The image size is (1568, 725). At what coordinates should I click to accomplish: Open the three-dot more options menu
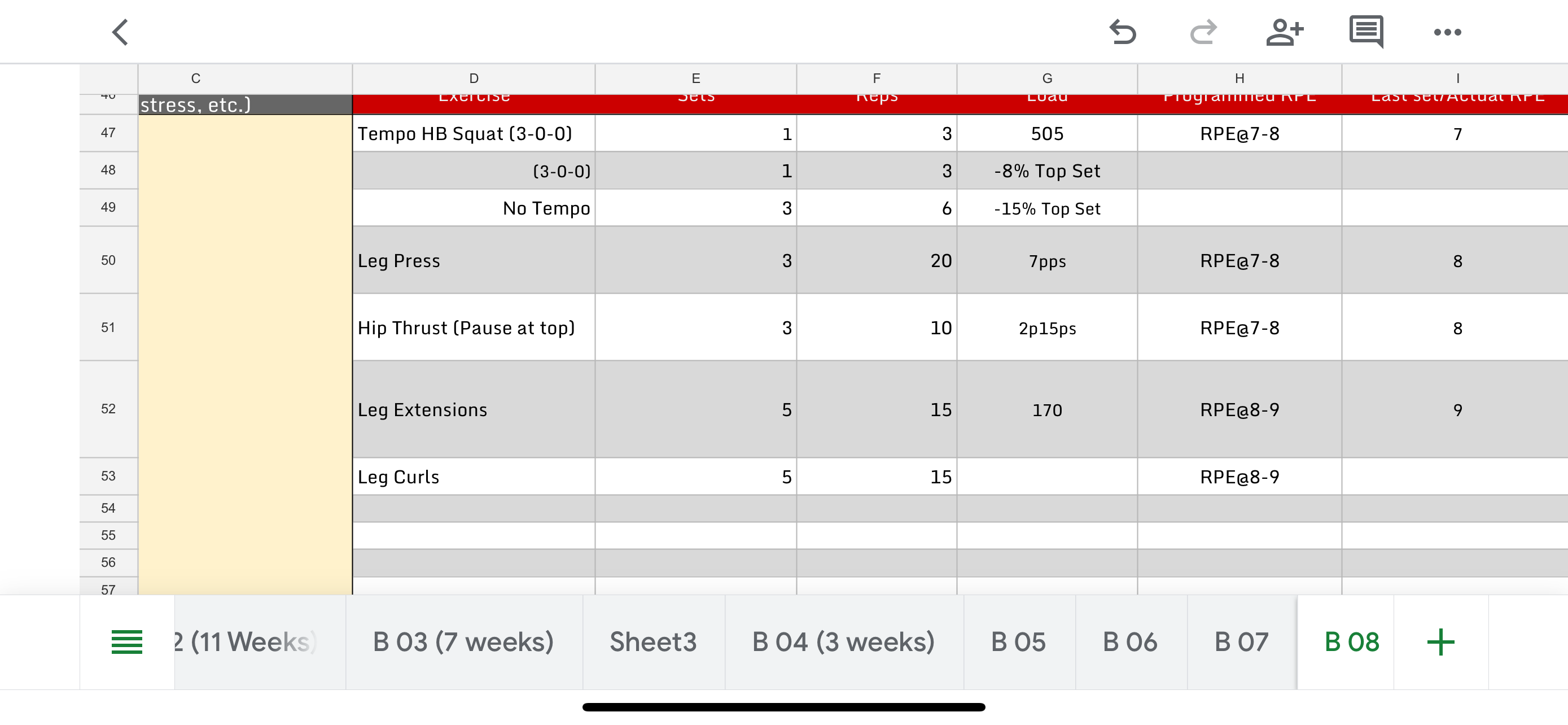click(x=1447, y=32)
